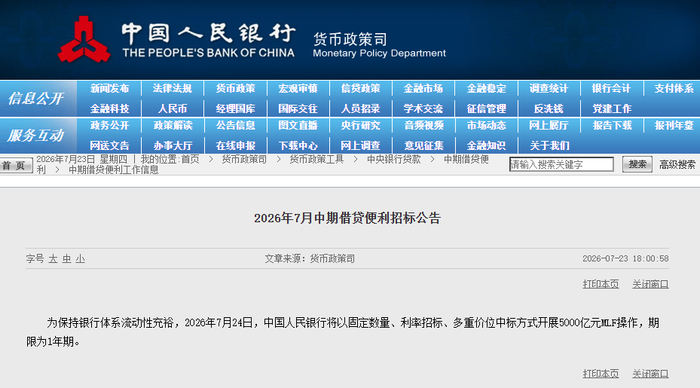Go to 党建工作

[x=612, y=108]
